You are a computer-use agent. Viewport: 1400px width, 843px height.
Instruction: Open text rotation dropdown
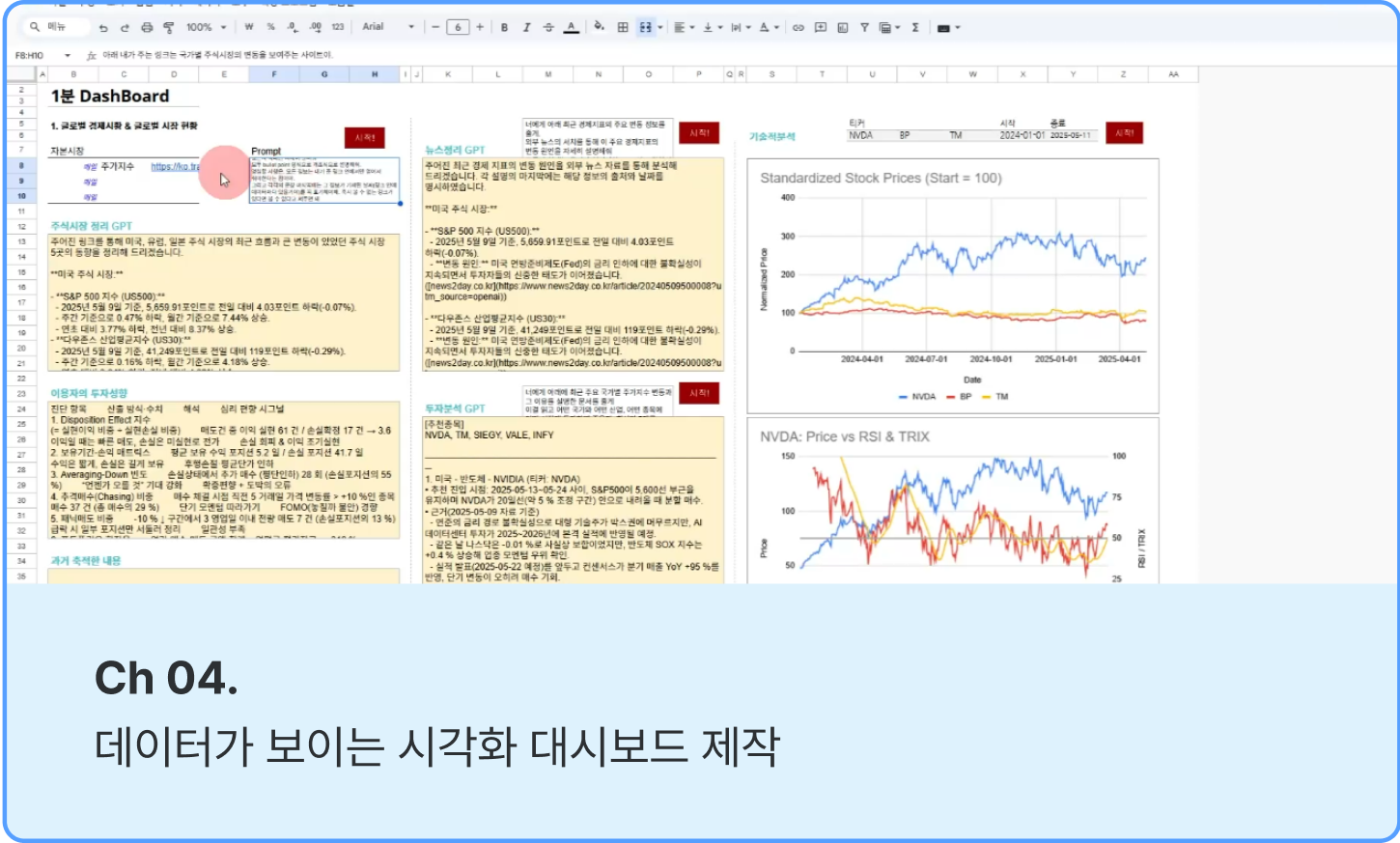tap(769, 27)
